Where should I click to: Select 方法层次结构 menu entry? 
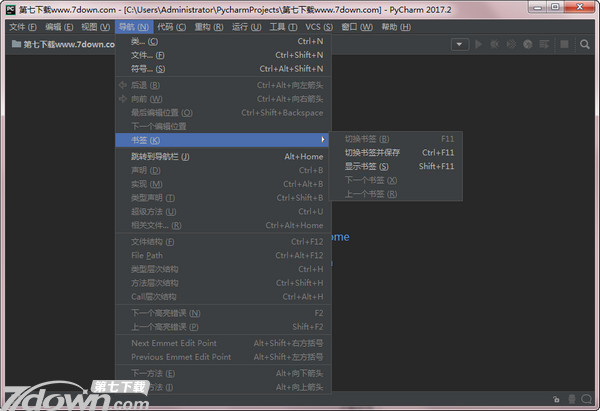223,283
